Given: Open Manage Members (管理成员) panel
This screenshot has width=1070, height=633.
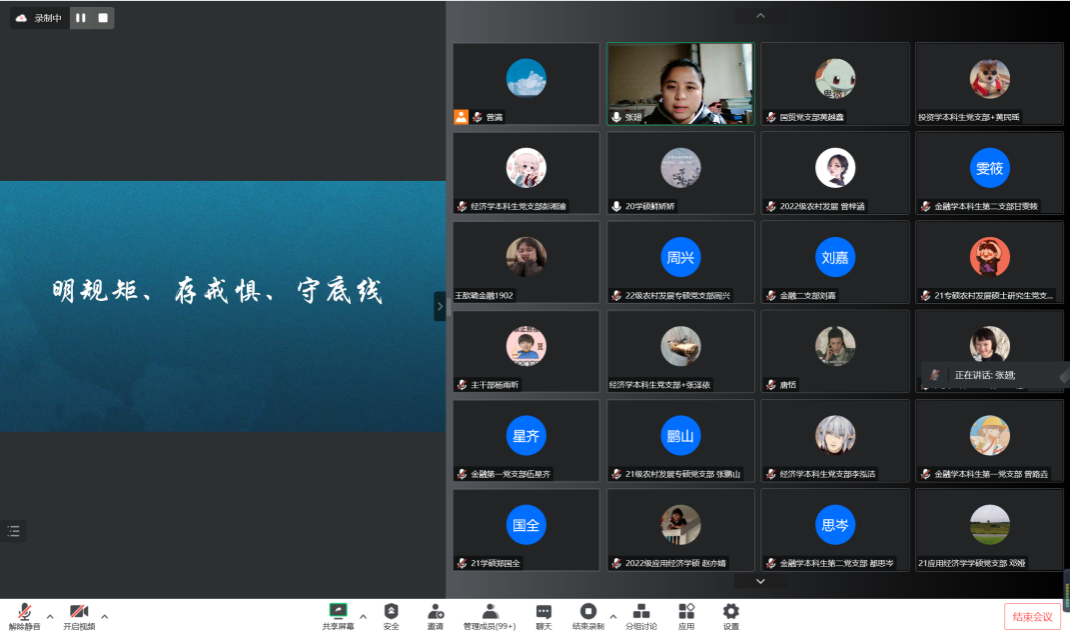Looking at the screenshot, I should pos(489,614).
